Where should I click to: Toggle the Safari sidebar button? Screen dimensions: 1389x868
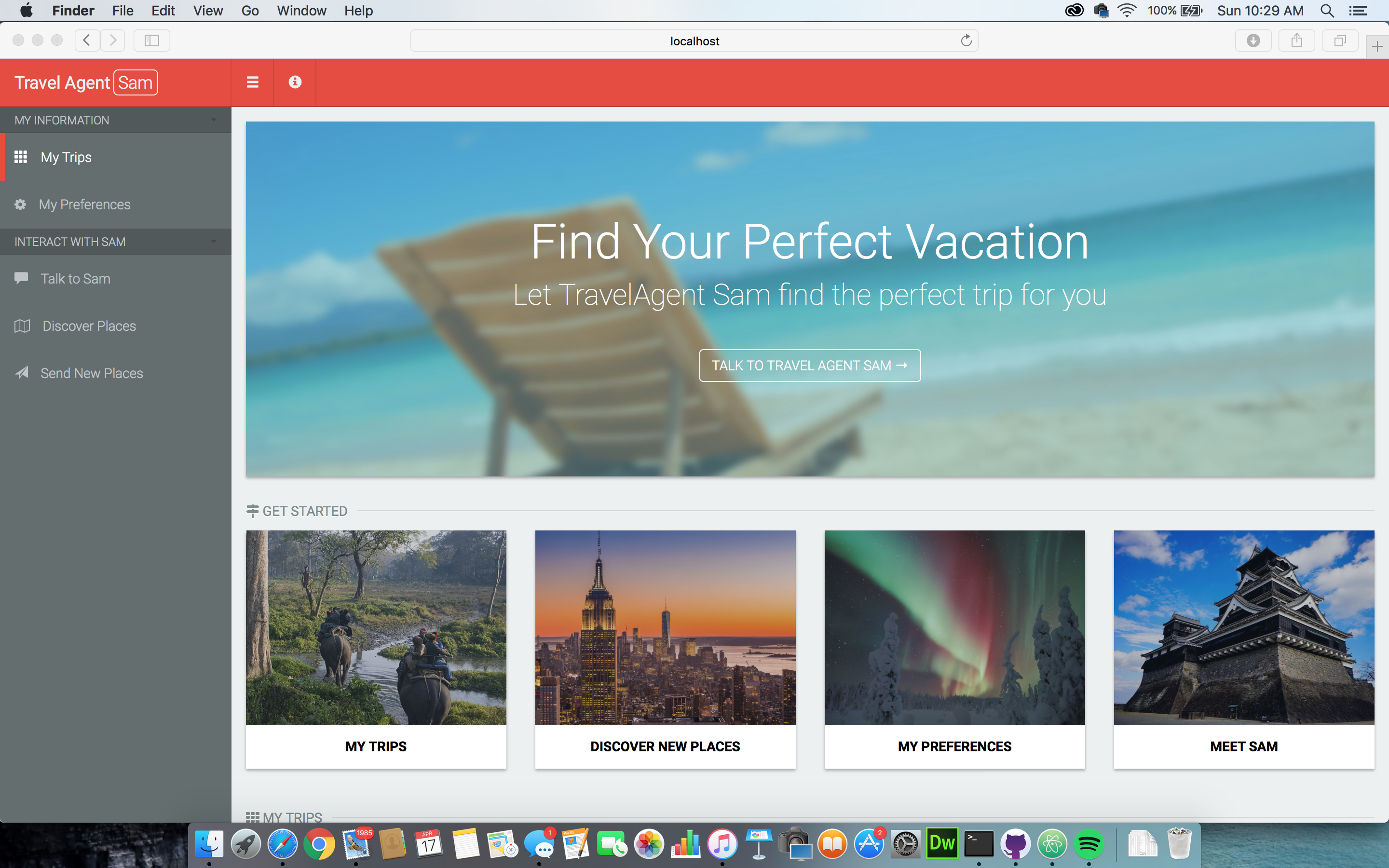pyautogui.click(x=151, y=41)
